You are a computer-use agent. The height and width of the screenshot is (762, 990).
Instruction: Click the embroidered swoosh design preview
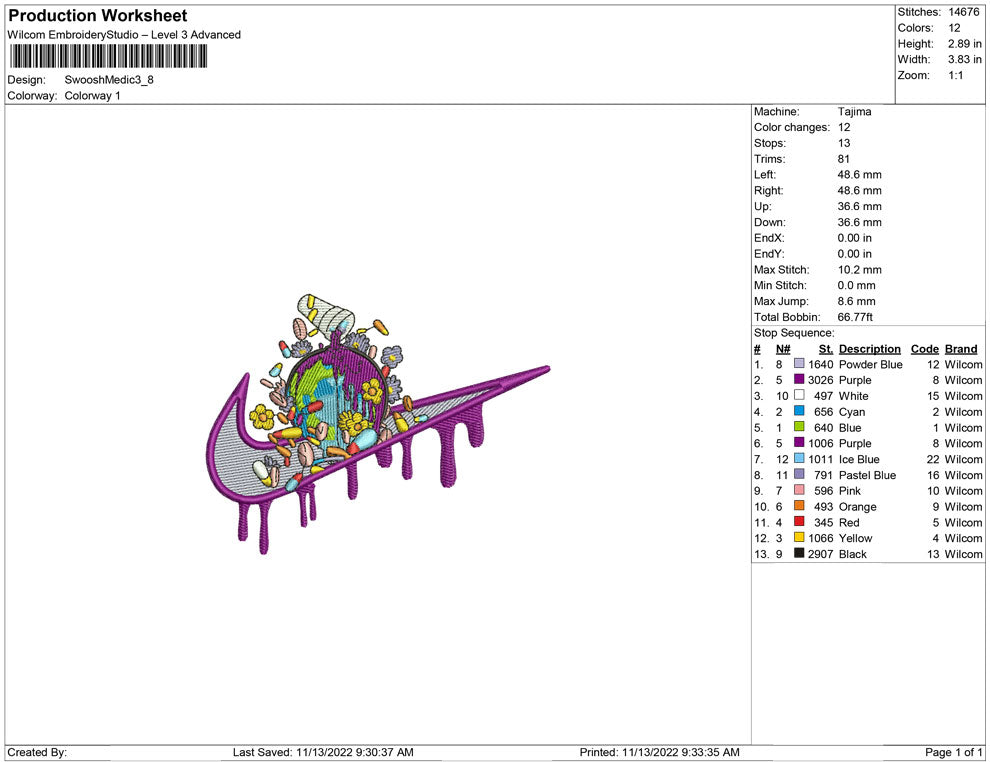tap(378, 424)
